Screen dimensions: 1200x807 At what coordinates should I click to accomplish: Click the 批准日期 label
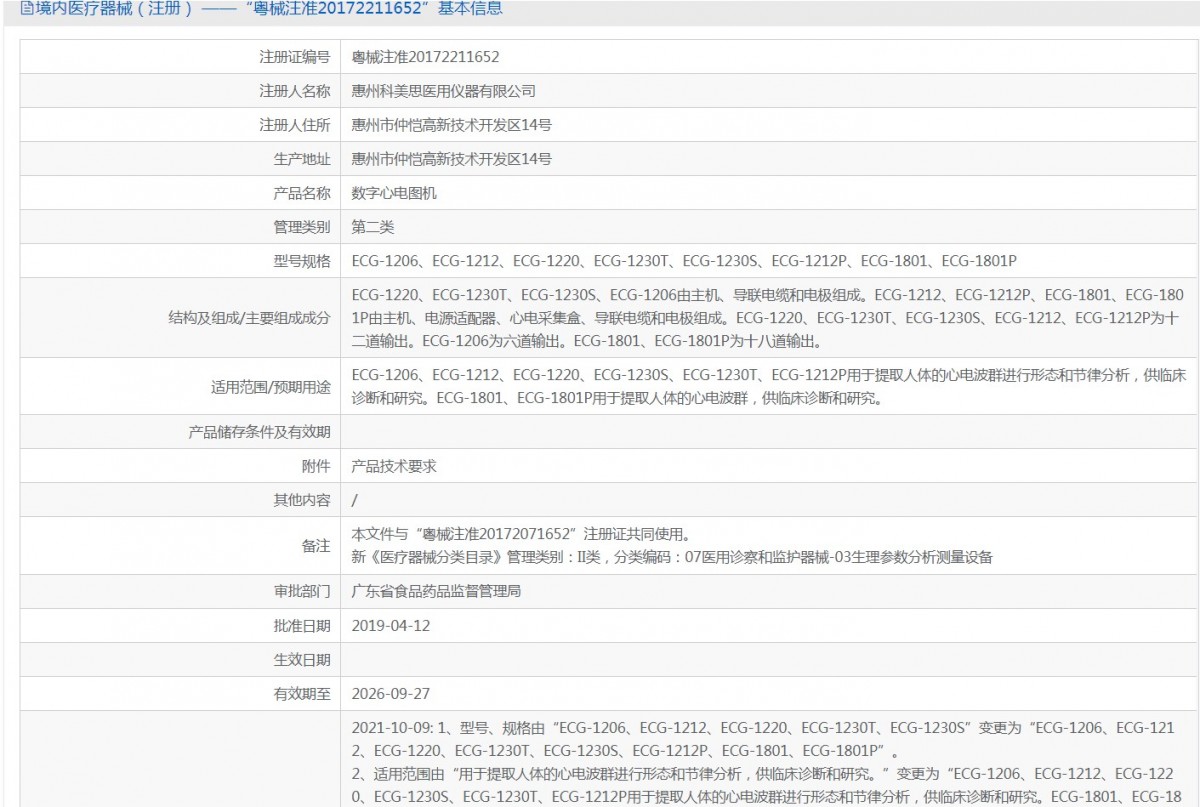(x=302, y=625)
